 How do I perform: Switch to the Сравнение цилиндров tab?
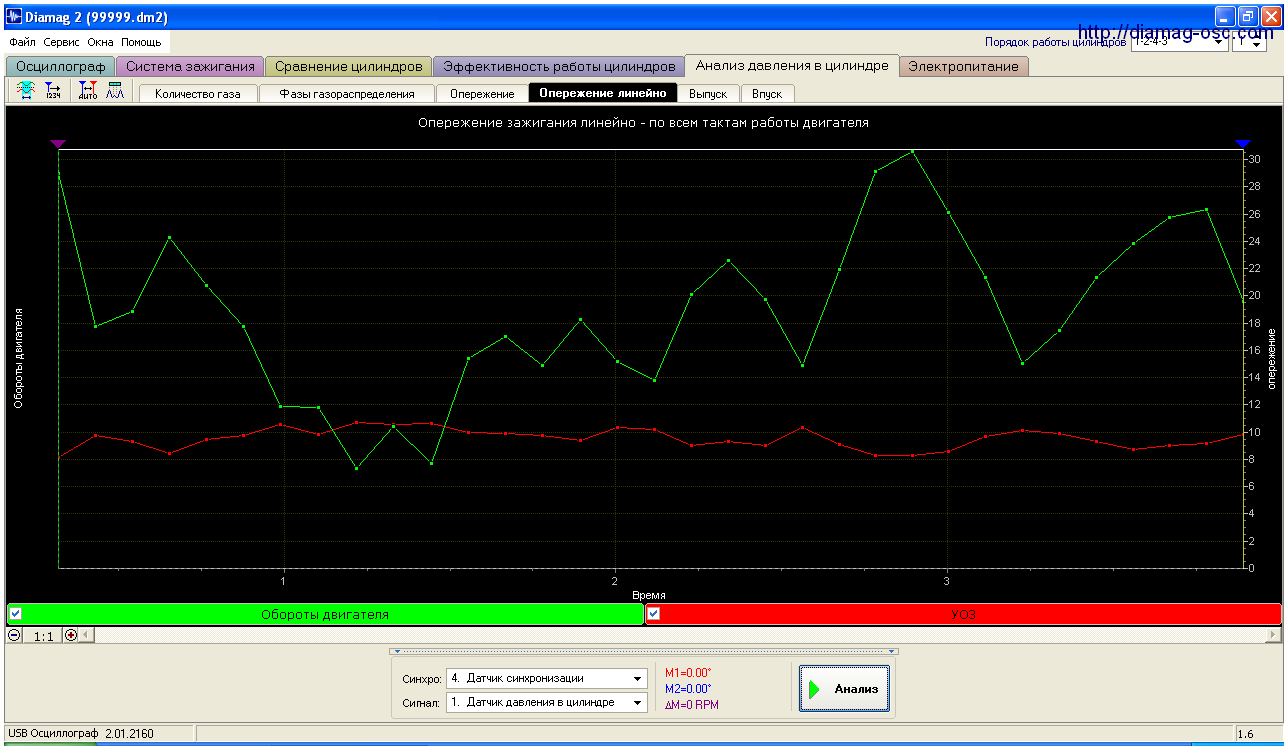click(349, 67)
